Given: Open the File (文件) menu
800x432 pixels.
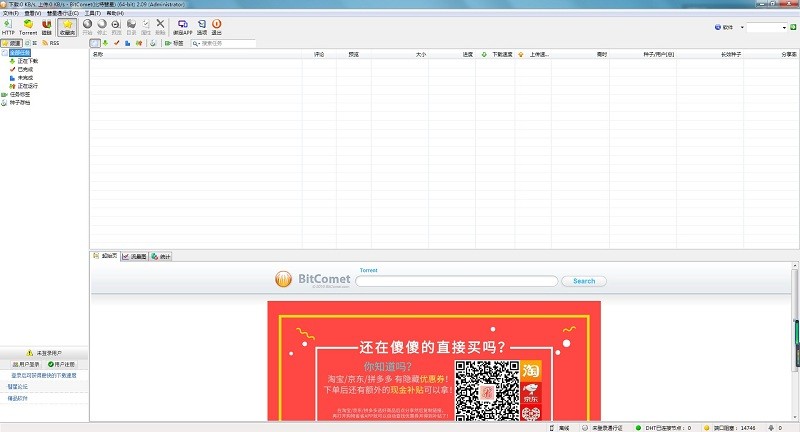Looking at the screenshot, I should (10, 13).
